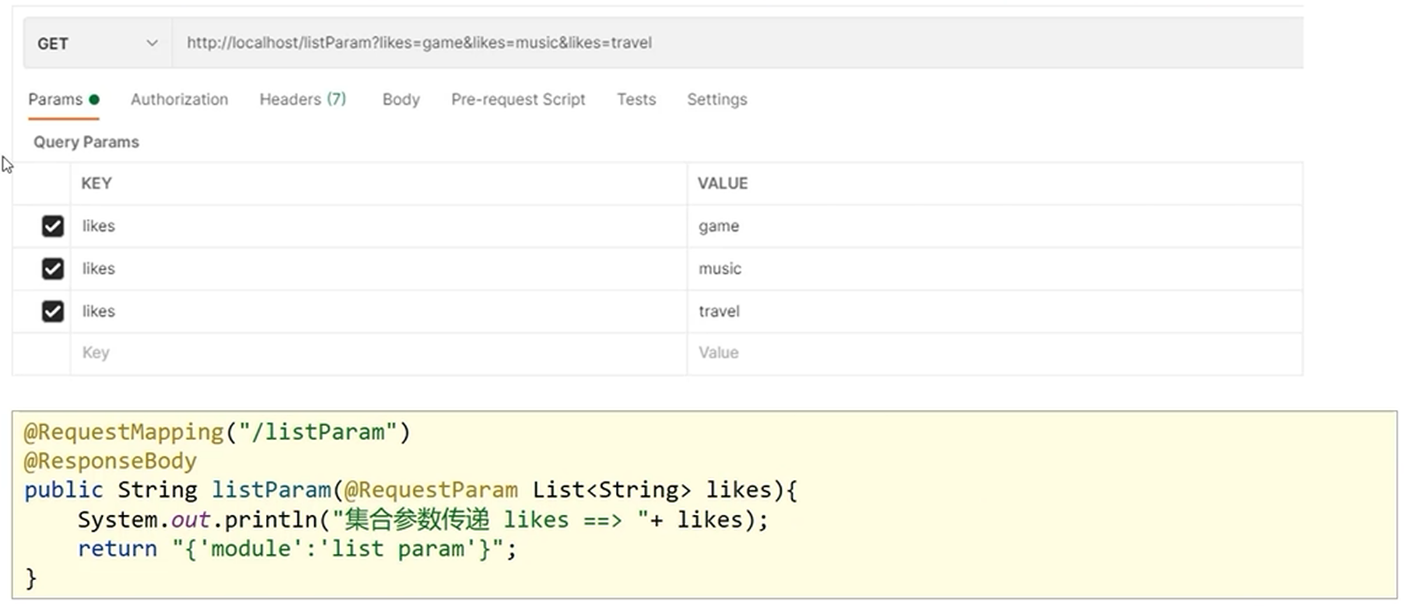Click the request URL input field

(738, 43)
